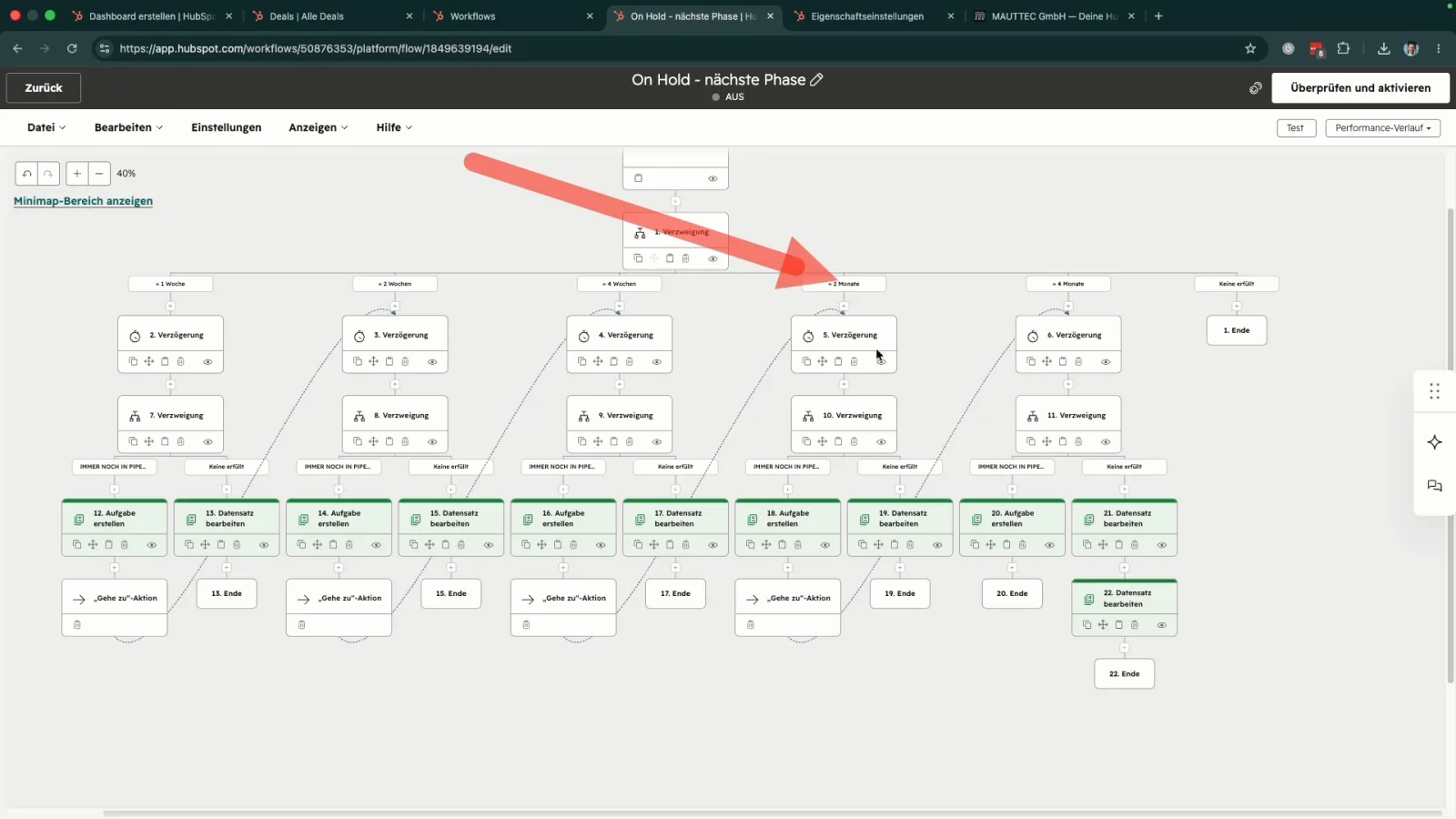Open comments icon in right side panel

[x=1435, y=486]
